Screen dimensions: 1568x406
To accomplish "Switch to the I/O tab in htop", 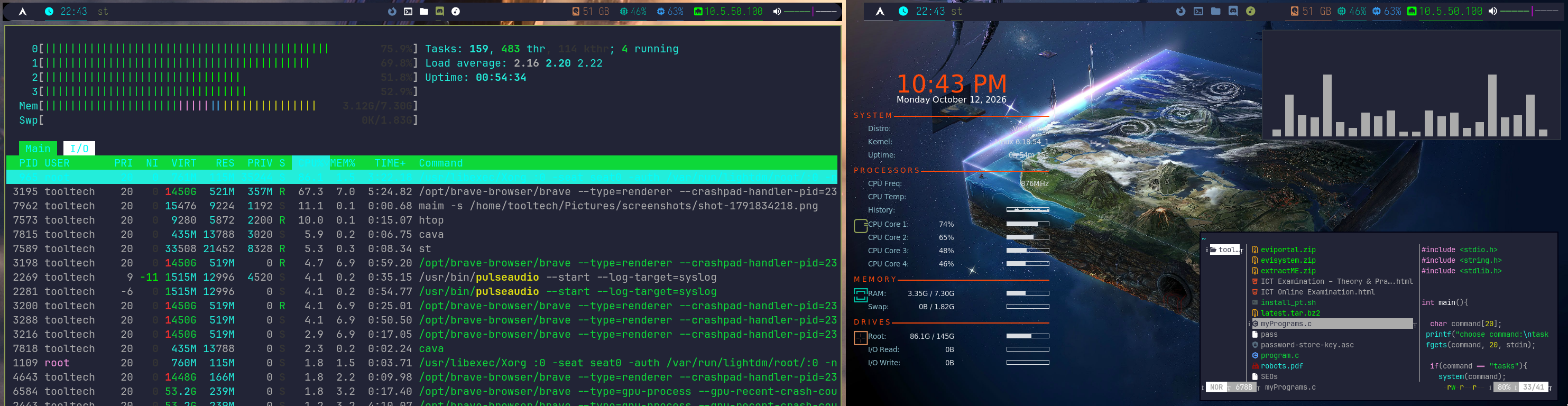I will 79,149.
